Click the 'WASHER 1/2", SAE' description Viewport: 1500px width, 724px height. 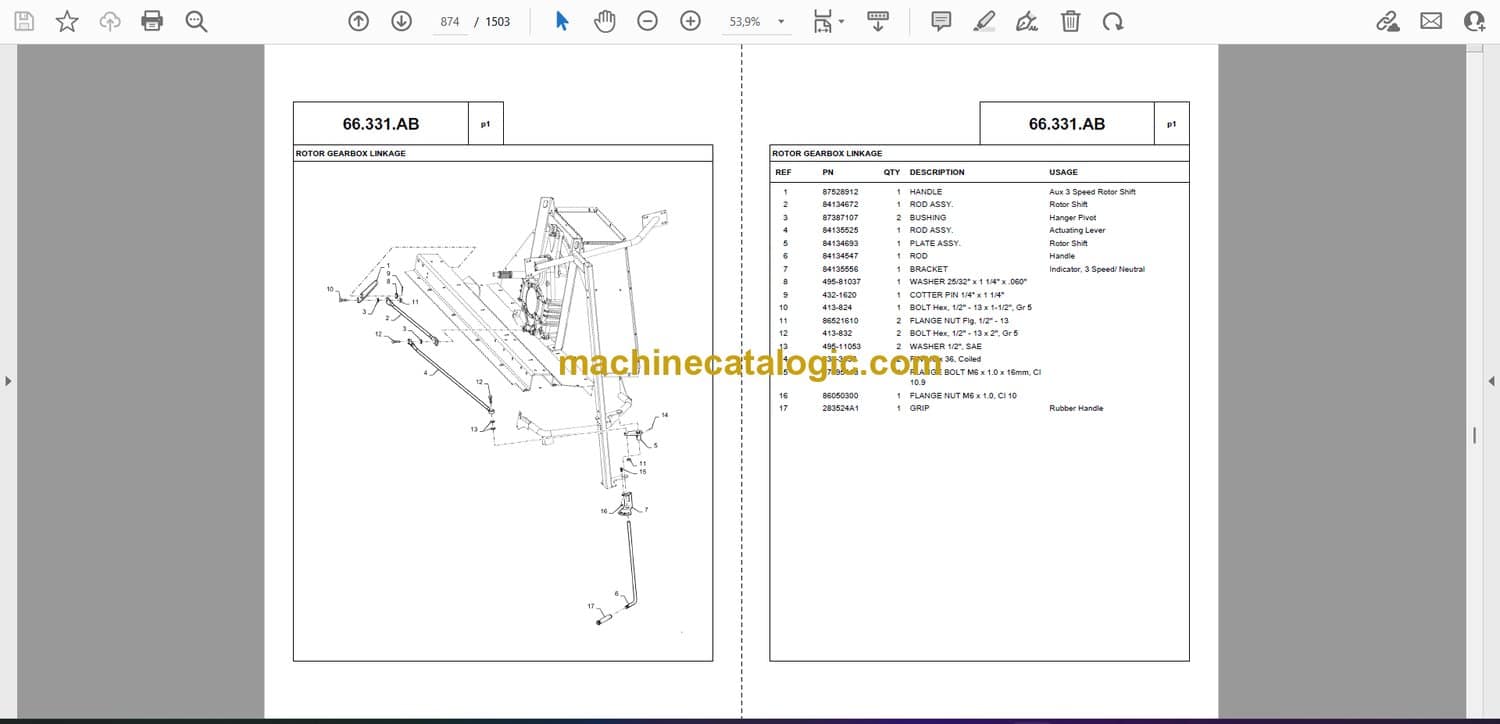coord(946,346)
